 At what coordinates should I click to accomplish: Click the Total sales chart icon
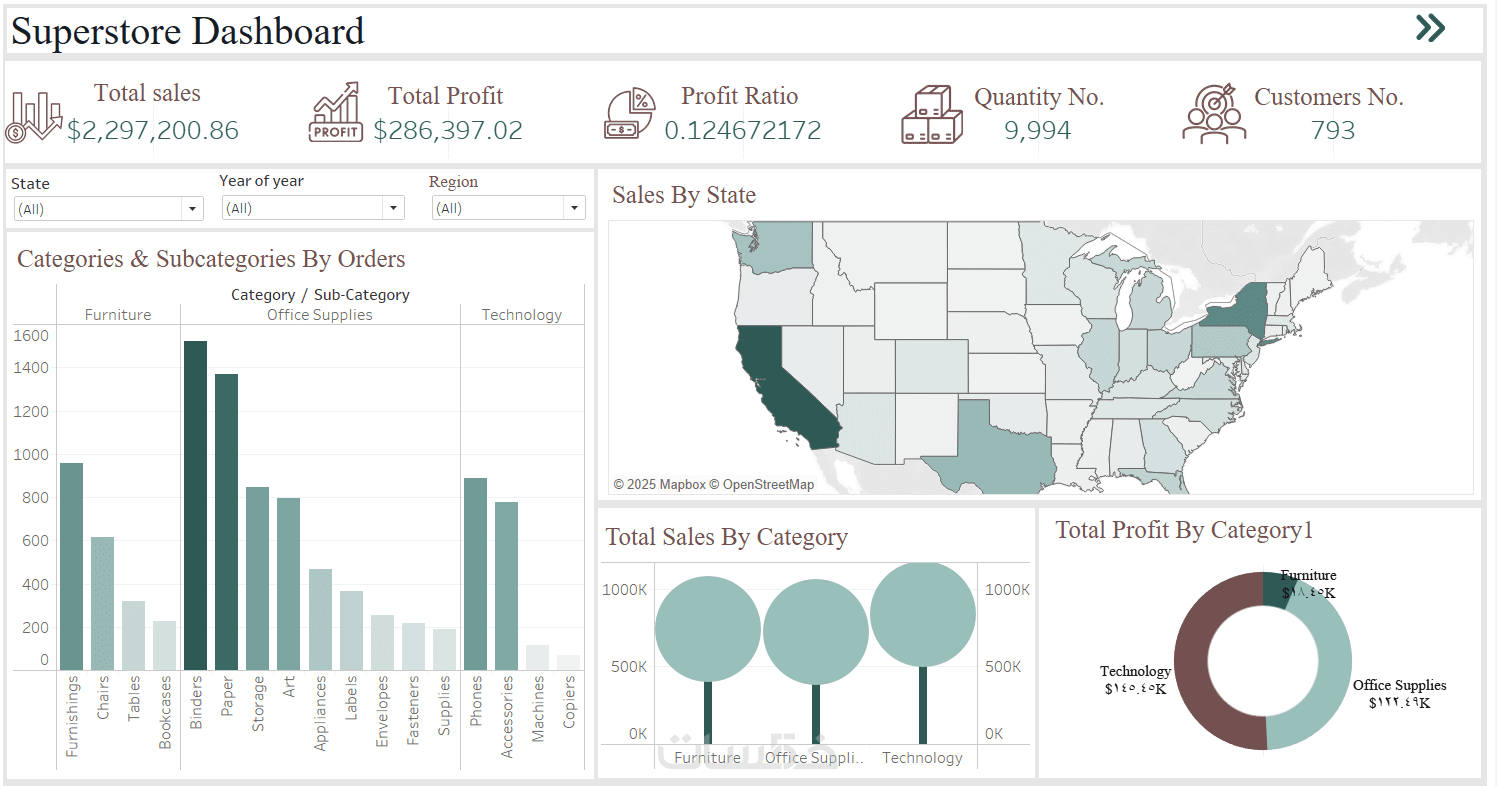33,116
